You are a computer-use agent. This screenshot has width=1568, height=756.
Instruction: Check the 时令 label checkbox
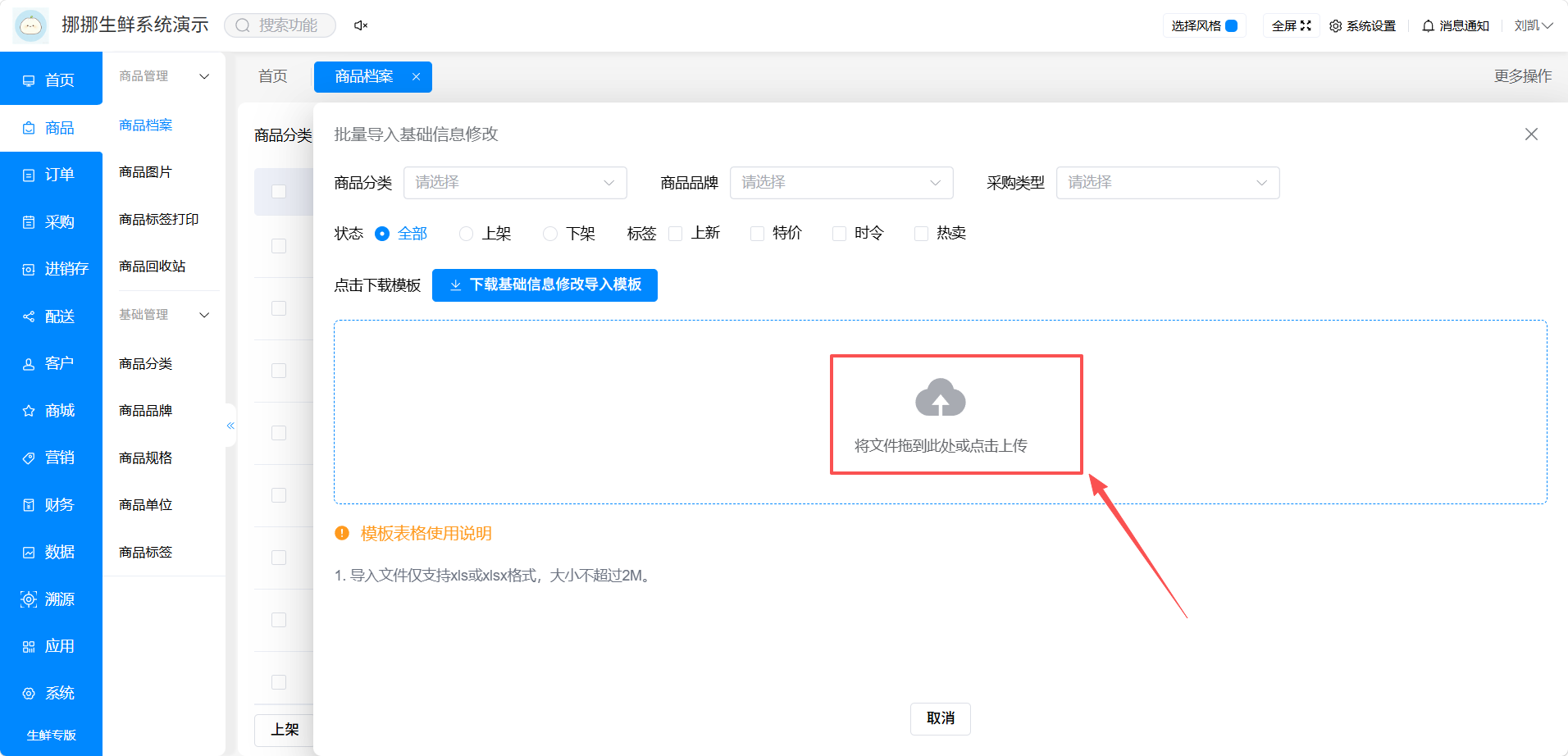click(x=839, y=234)
